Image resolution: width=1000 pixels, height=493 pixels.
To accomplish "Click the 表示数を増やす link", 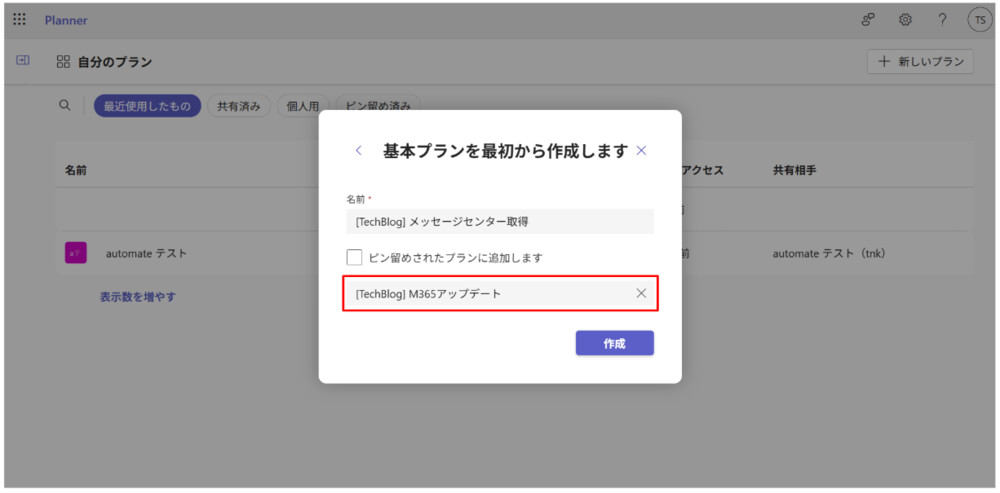I will point(138,297).
